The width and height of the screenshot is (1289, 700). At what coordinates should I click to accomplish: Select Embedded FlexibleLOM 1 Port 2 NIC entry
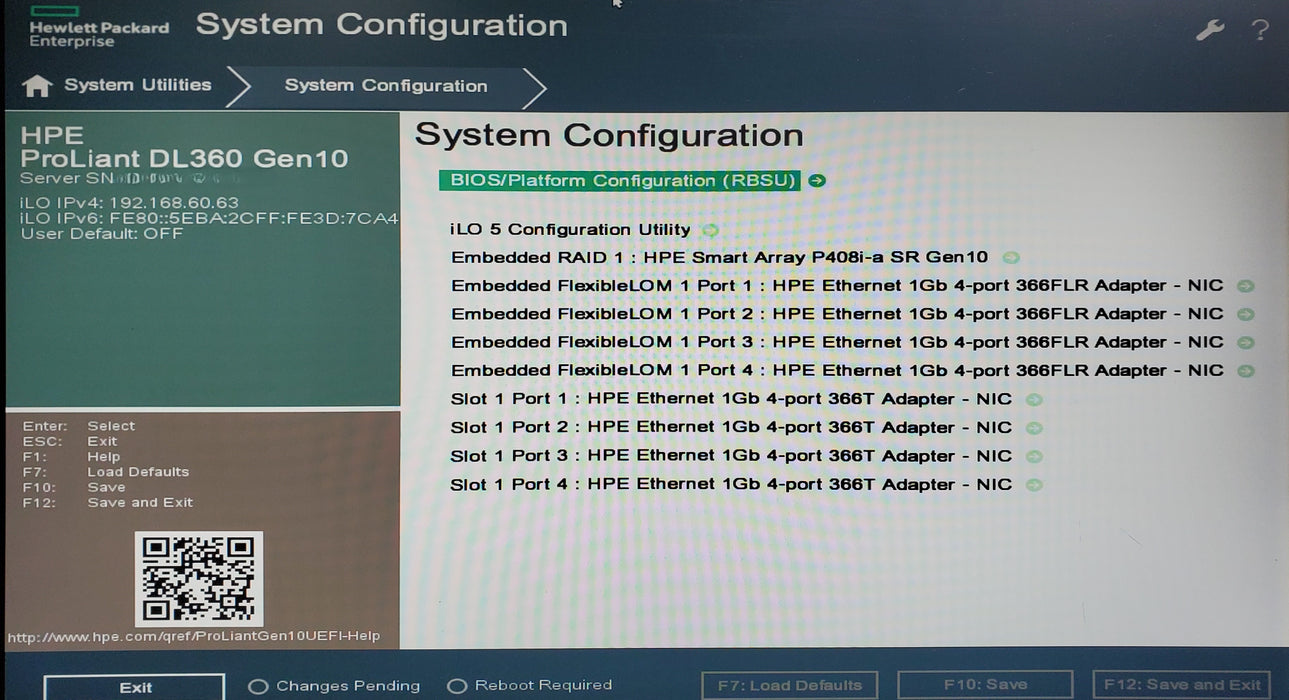point(838,314)
